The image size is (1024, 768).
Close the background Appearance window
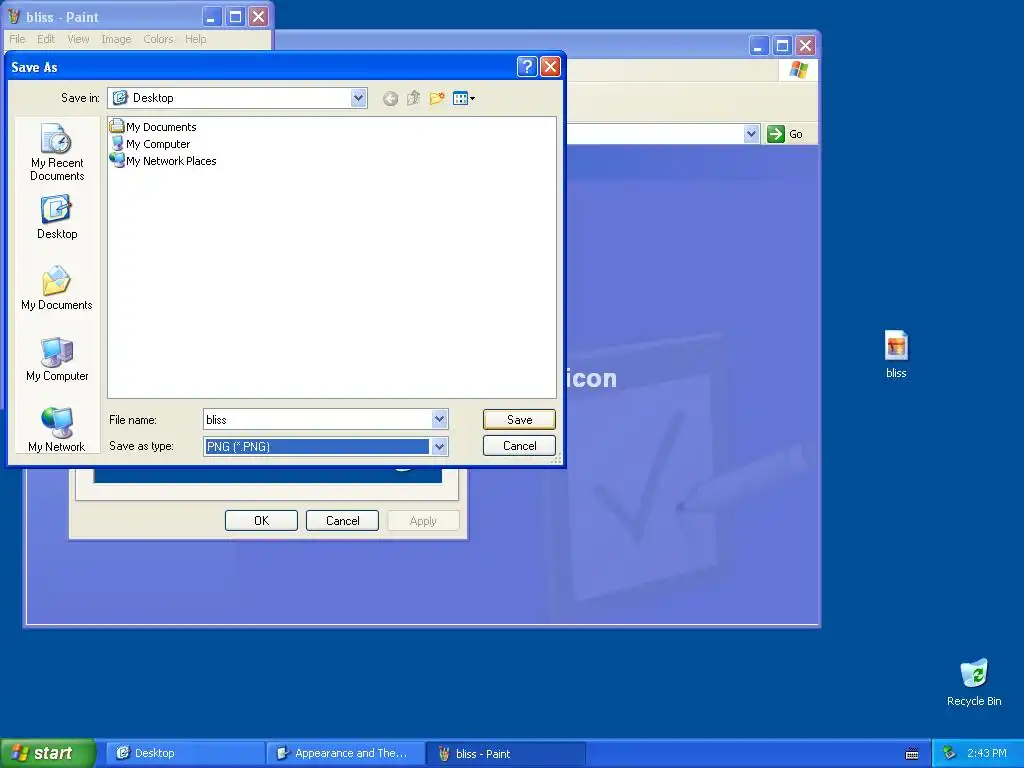(x=806, y=46)
